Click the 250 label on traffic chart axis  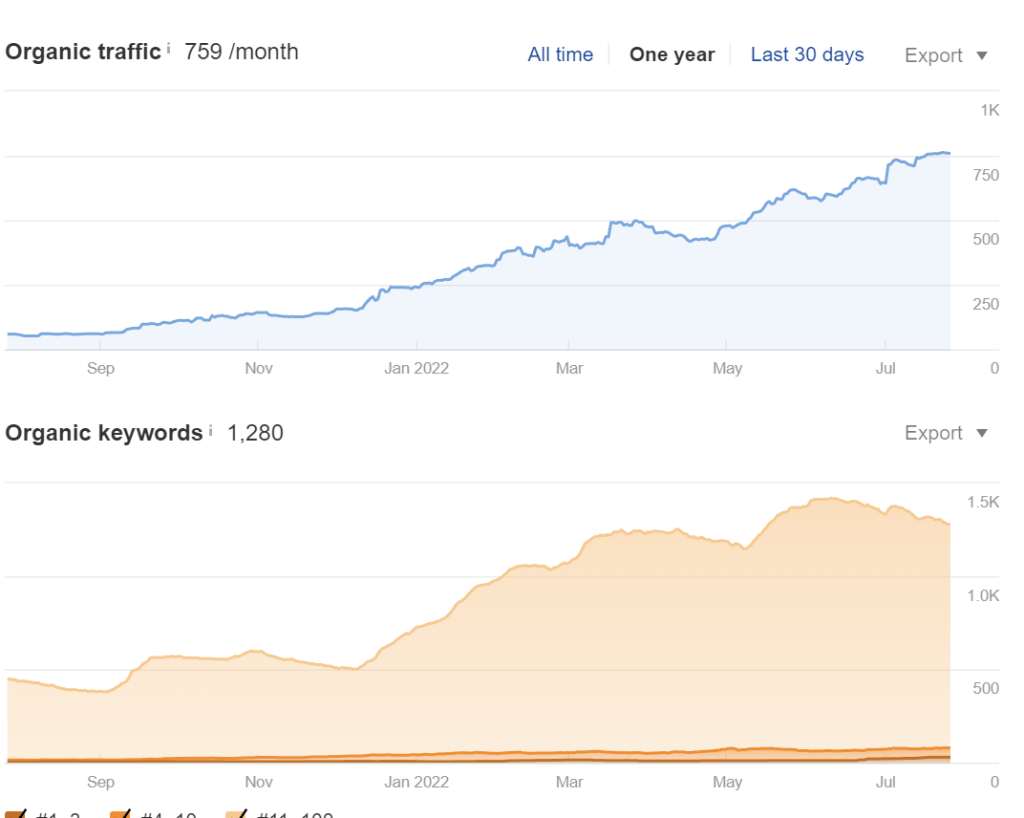(x=985, y=304)
